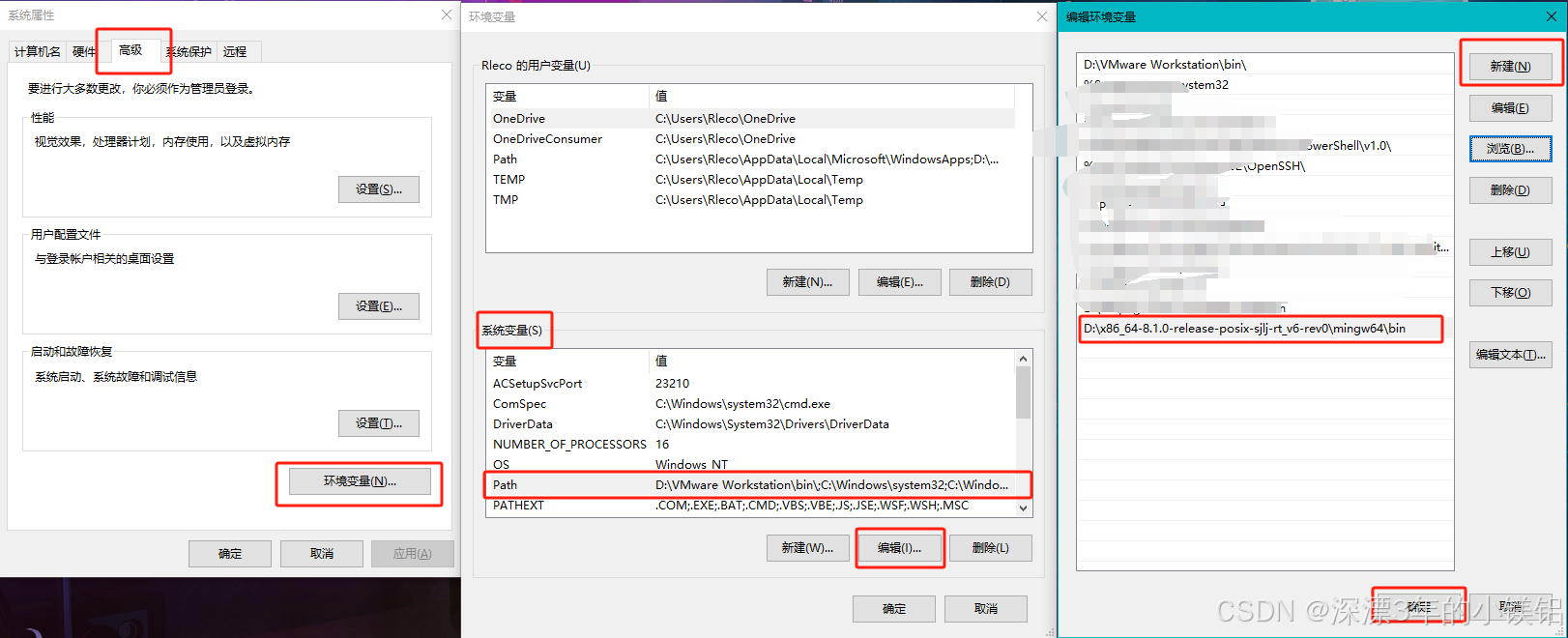Click the 下移(O) button

[x=1510, y=293]
